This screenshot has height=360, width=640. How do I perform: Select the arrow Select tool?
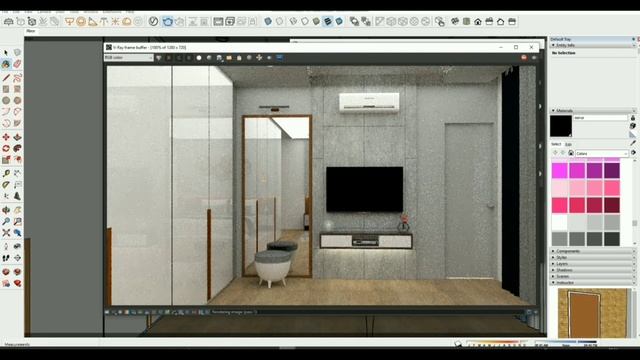tap(6, 53)
